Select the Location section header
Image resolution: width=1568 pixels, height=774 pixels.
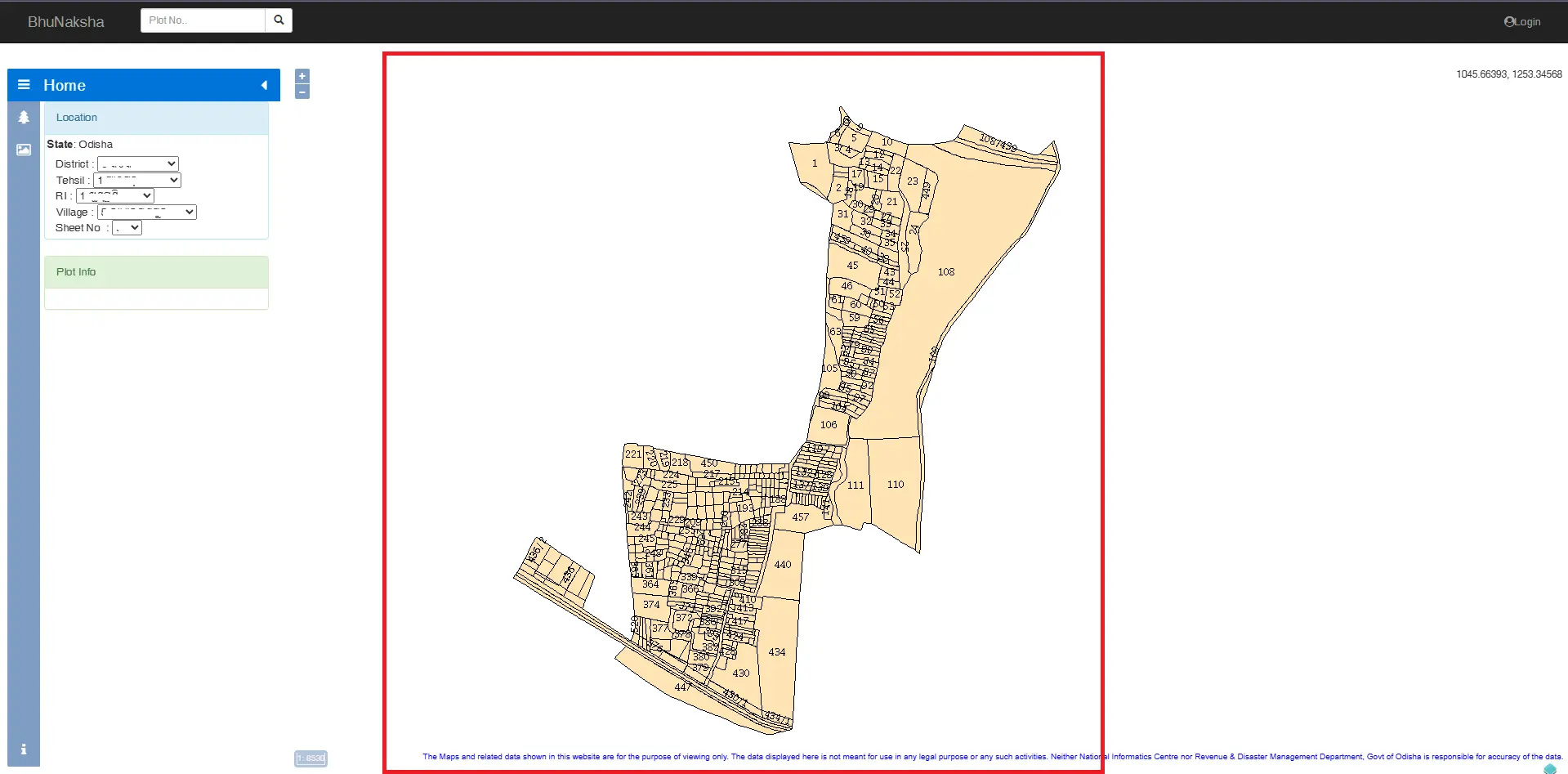coord(75,117)
